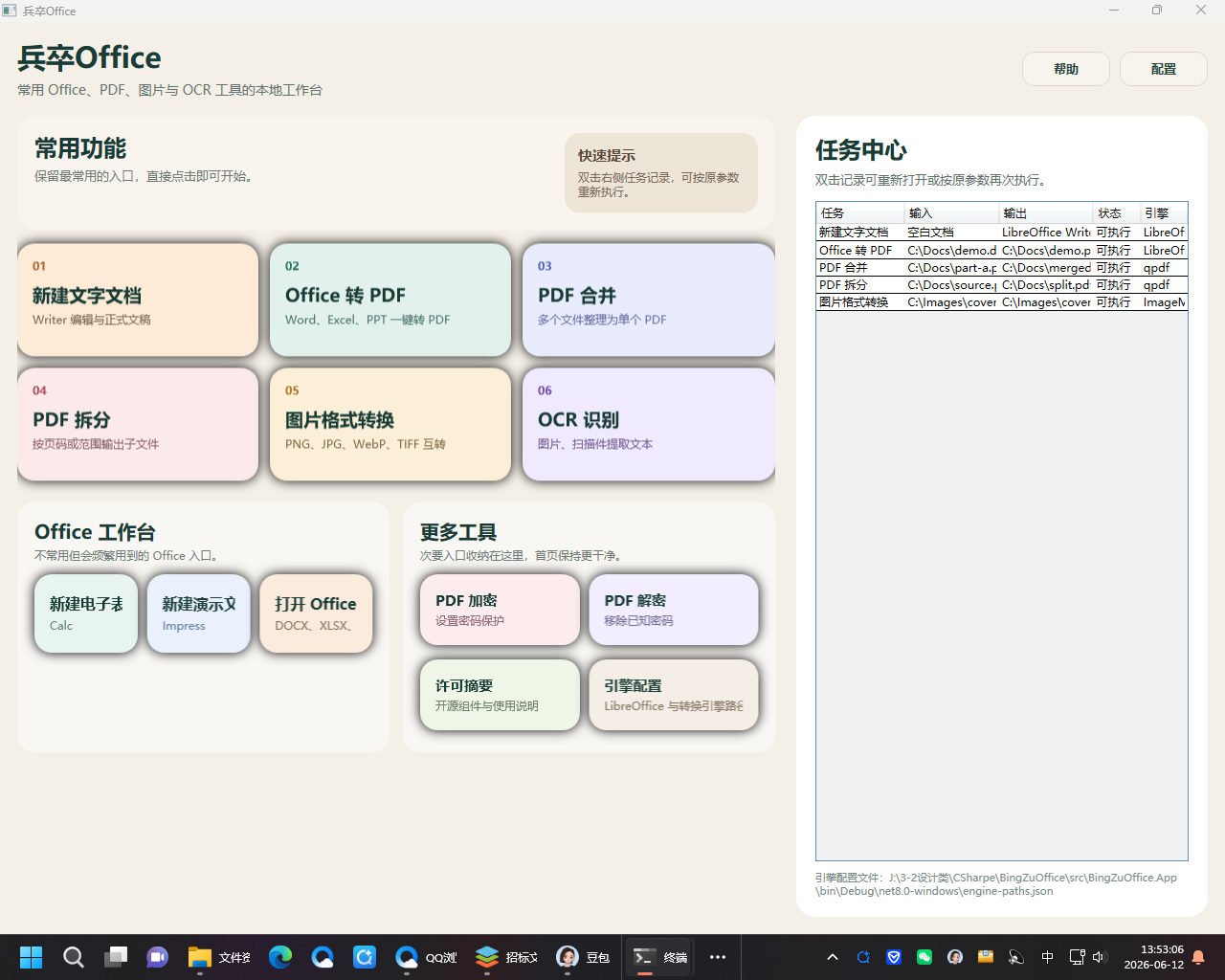Open the PDF 合并 card

pyautogui.click(x=649, y=300)
